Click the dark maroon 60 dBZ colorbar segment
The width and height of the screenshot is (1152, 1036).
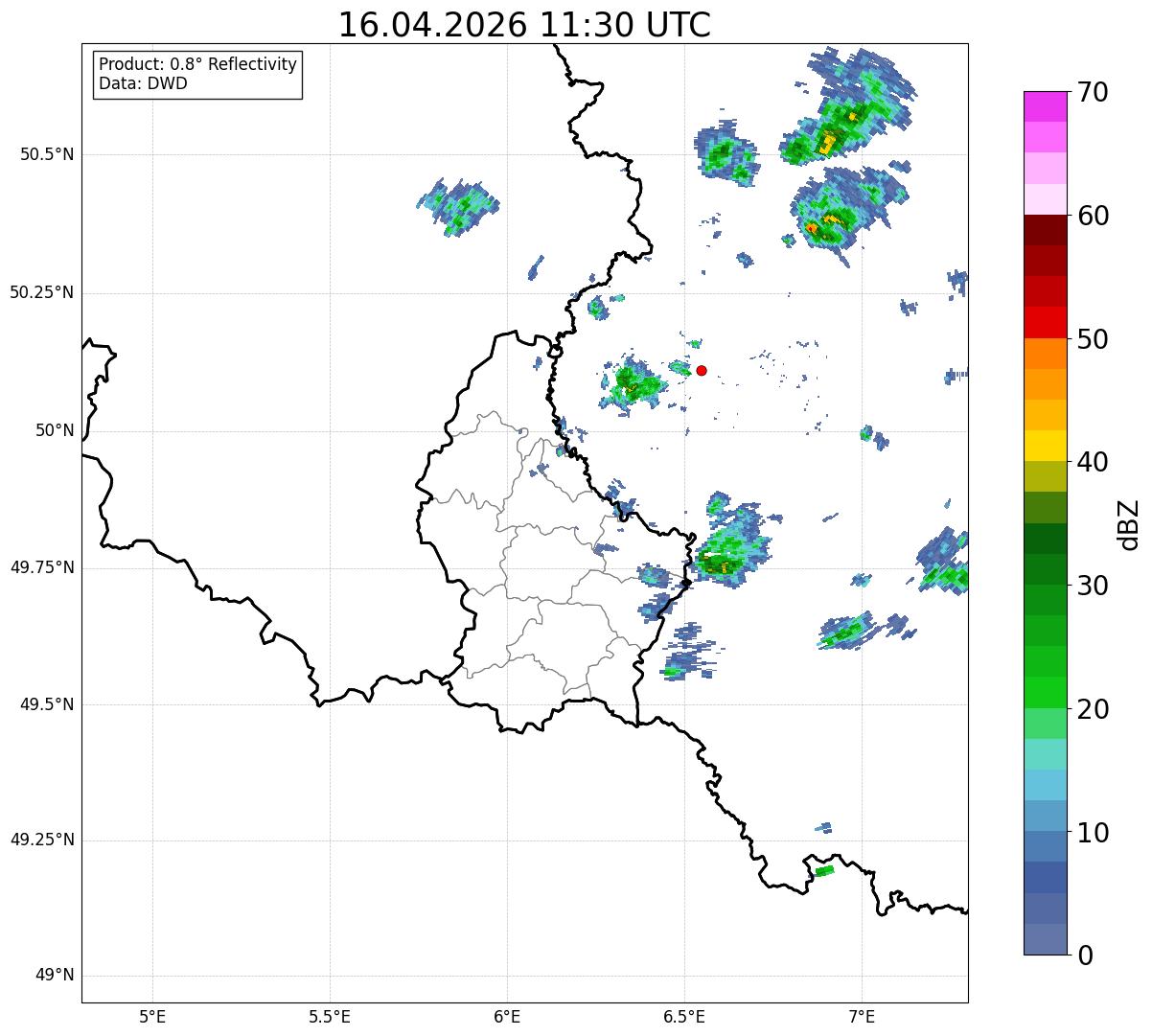(1045, 230)
